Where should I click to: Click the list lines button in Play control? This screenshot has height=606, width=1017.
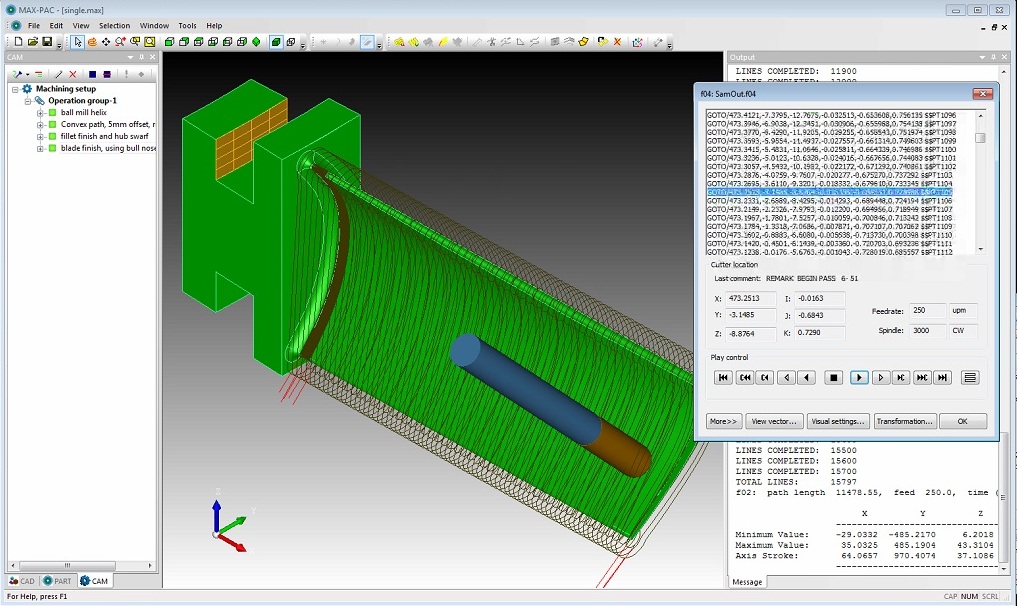click(x=970, y=378)
